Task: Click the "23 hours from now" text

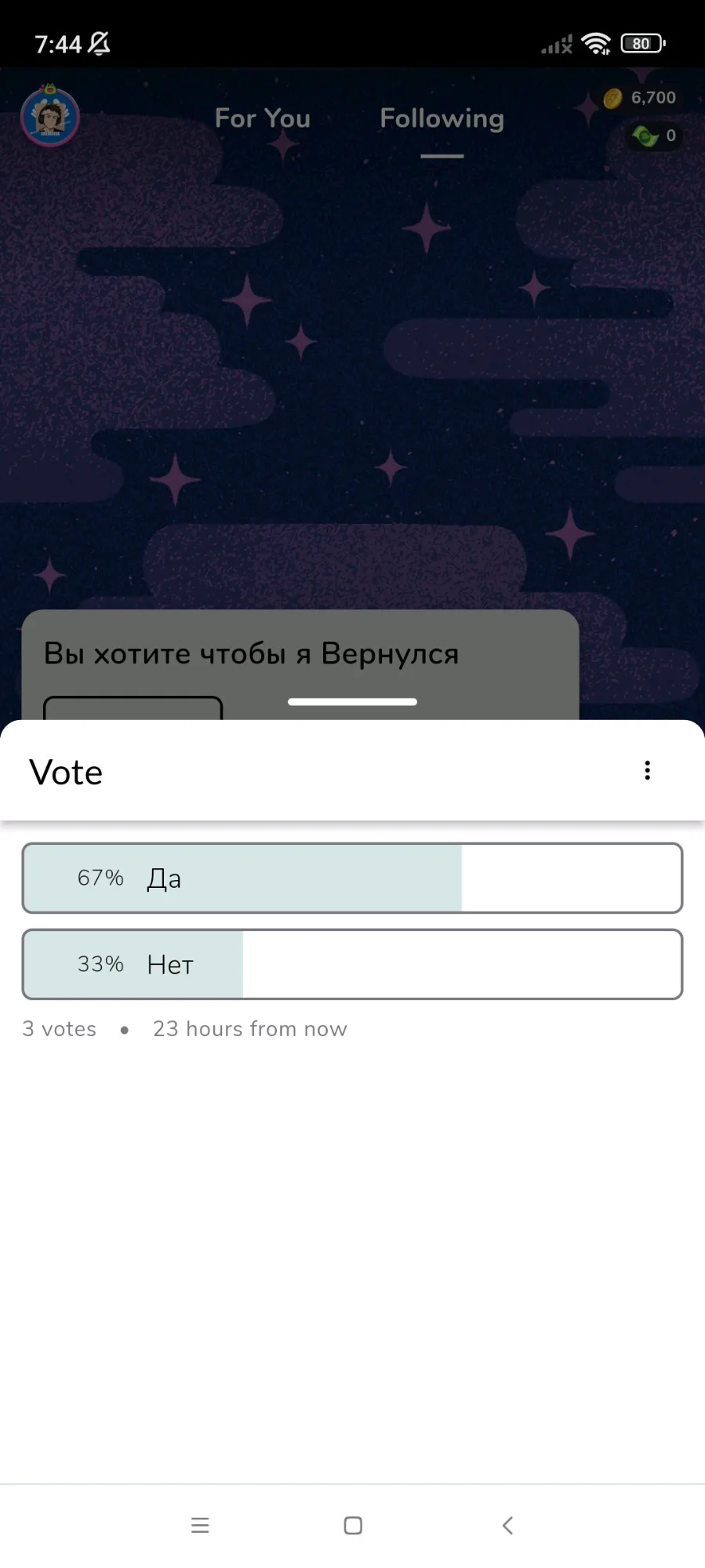Action: click(249, 1029)
